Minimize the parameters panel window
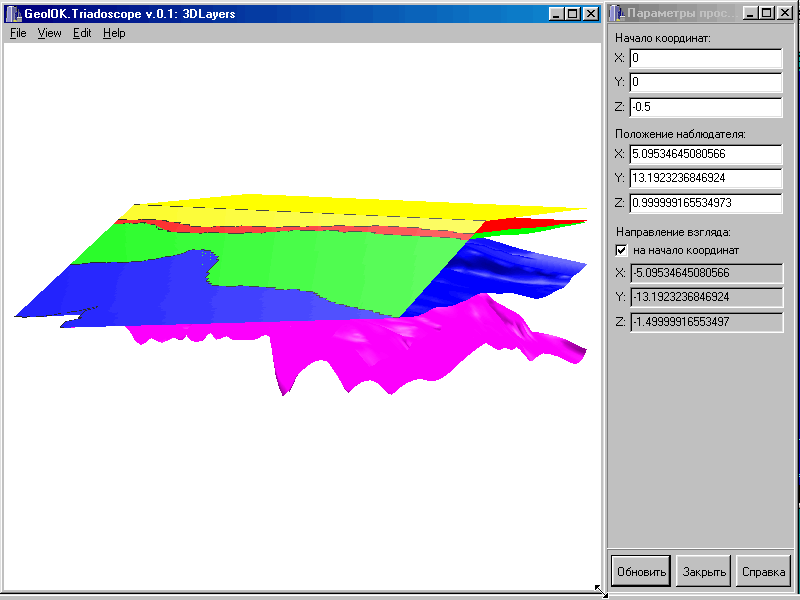Viewport: 800px width, 600px height. (x=751, y=14)
